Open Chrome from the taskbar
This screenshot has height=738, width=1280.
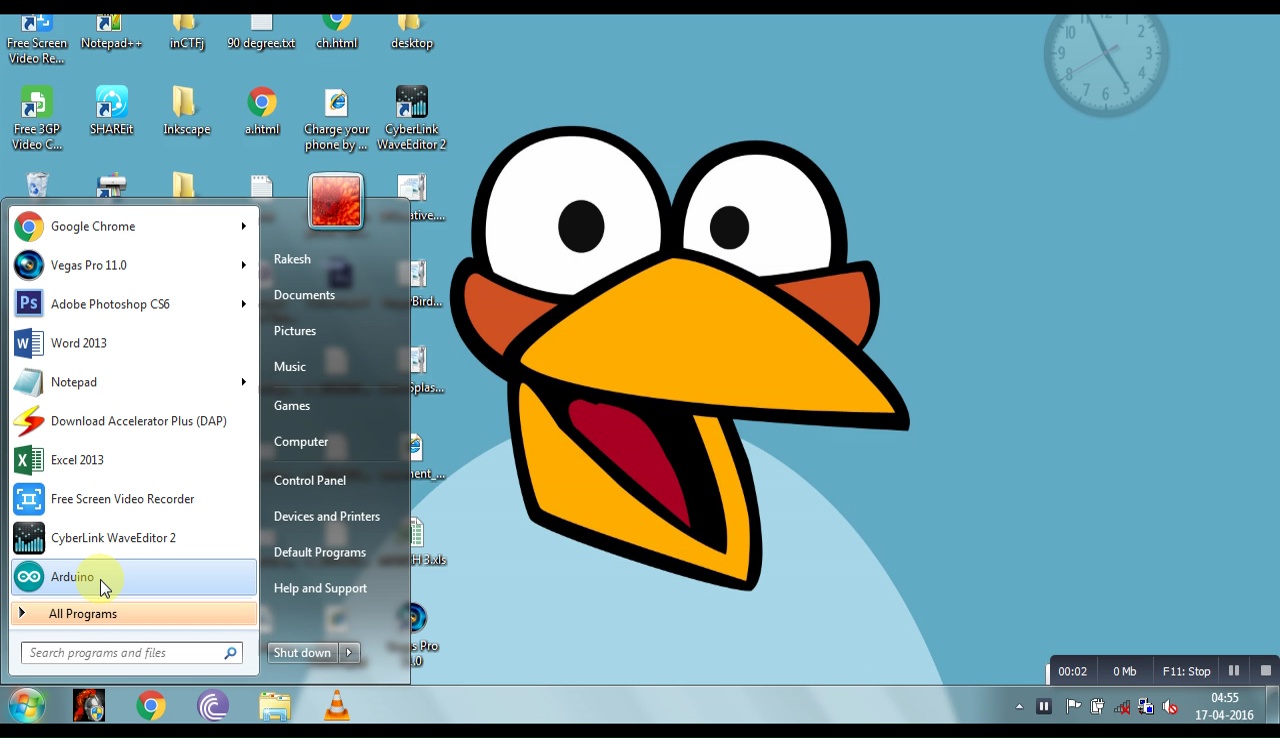pyautogui.click(x=151, y=707)
